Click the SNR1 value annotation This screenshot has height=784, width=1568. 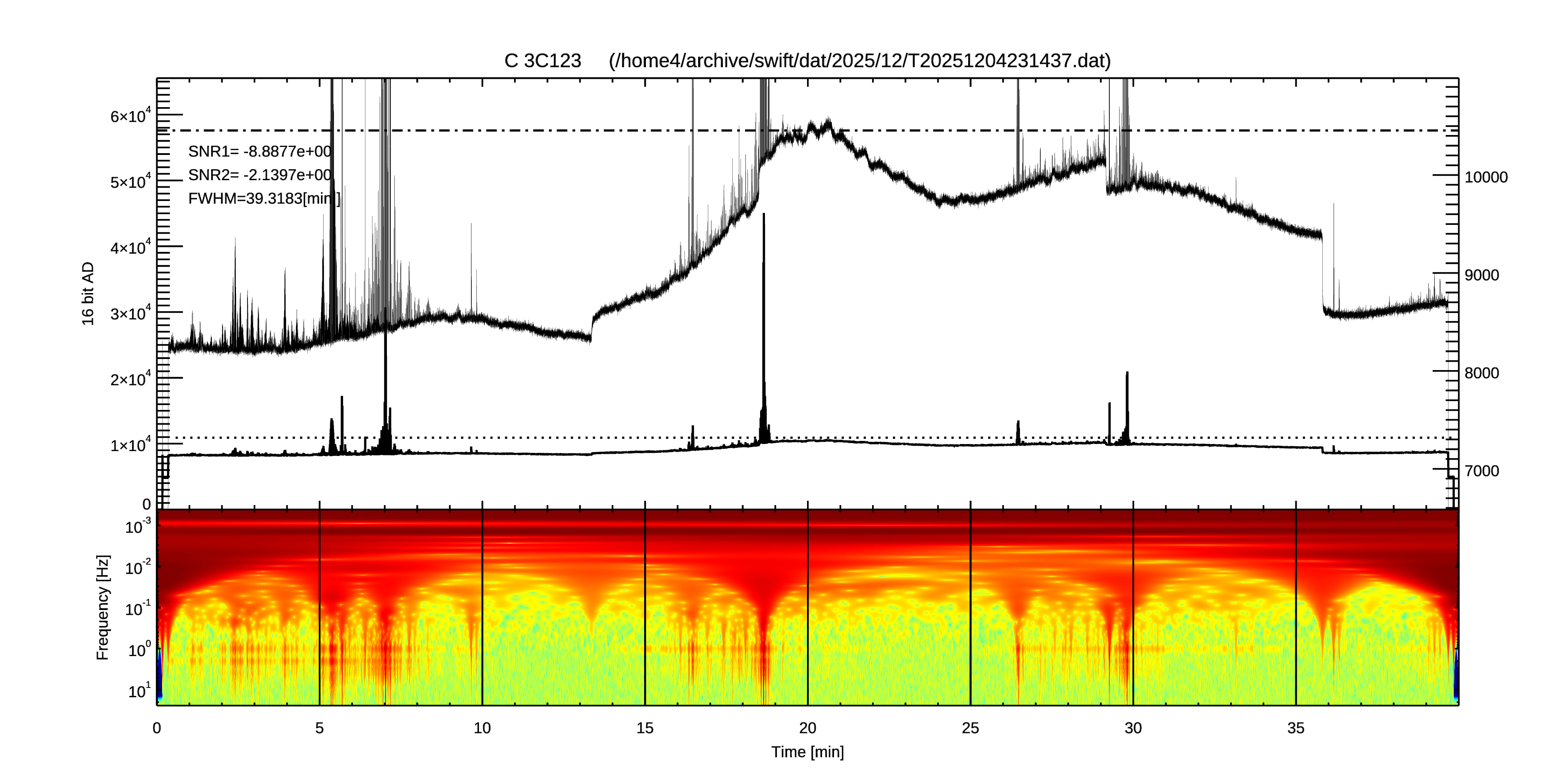coord(260,151)
